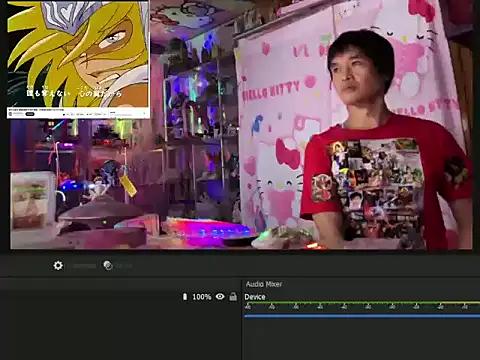Click the like button in the overlay's action row
Viewport: 480px width, 360px height.
[x=65, y=114]
